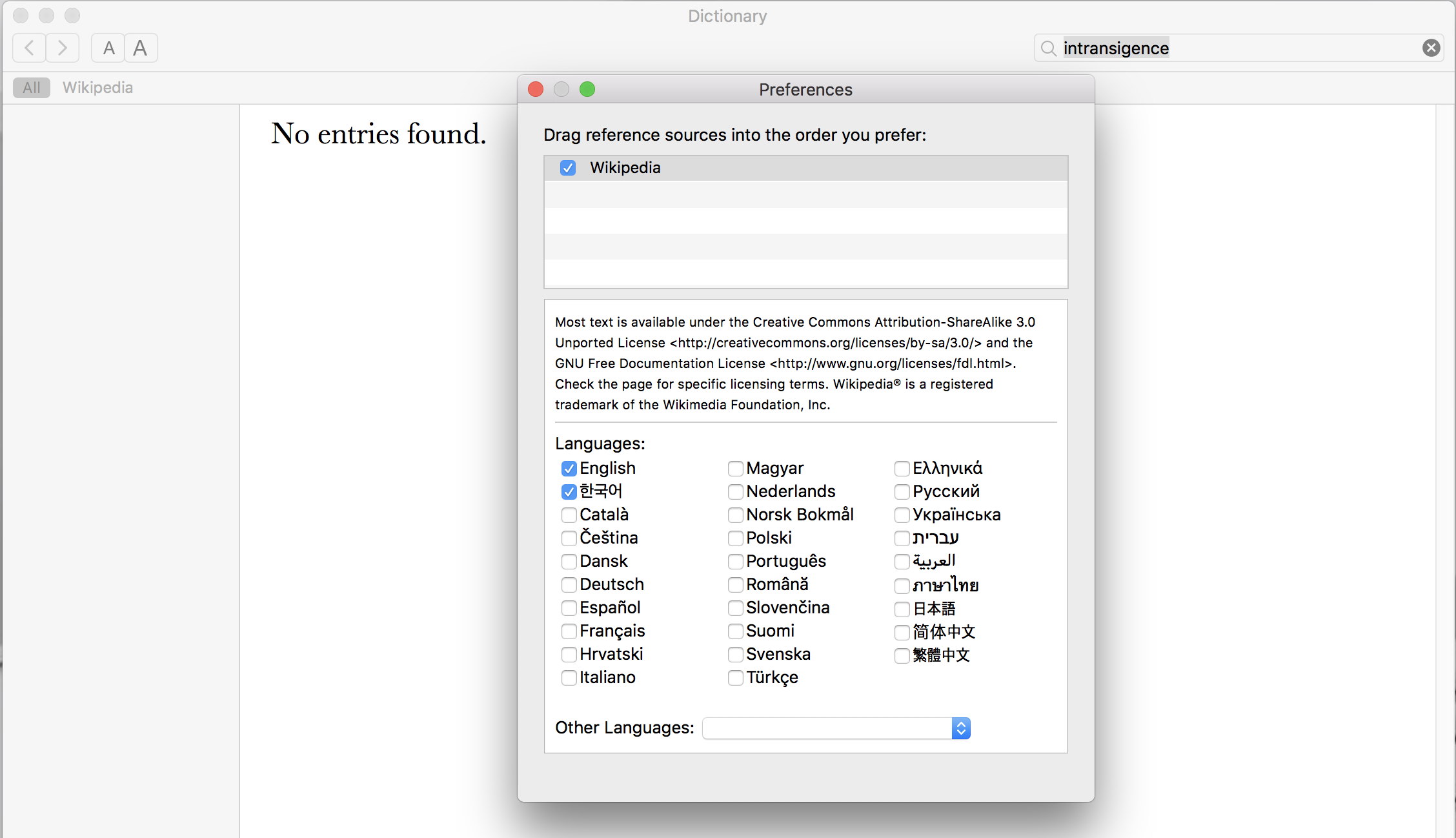This screenshot has height=838, width=1456.
Task: Enable the Català language checkbox
Action: [569, 515]
